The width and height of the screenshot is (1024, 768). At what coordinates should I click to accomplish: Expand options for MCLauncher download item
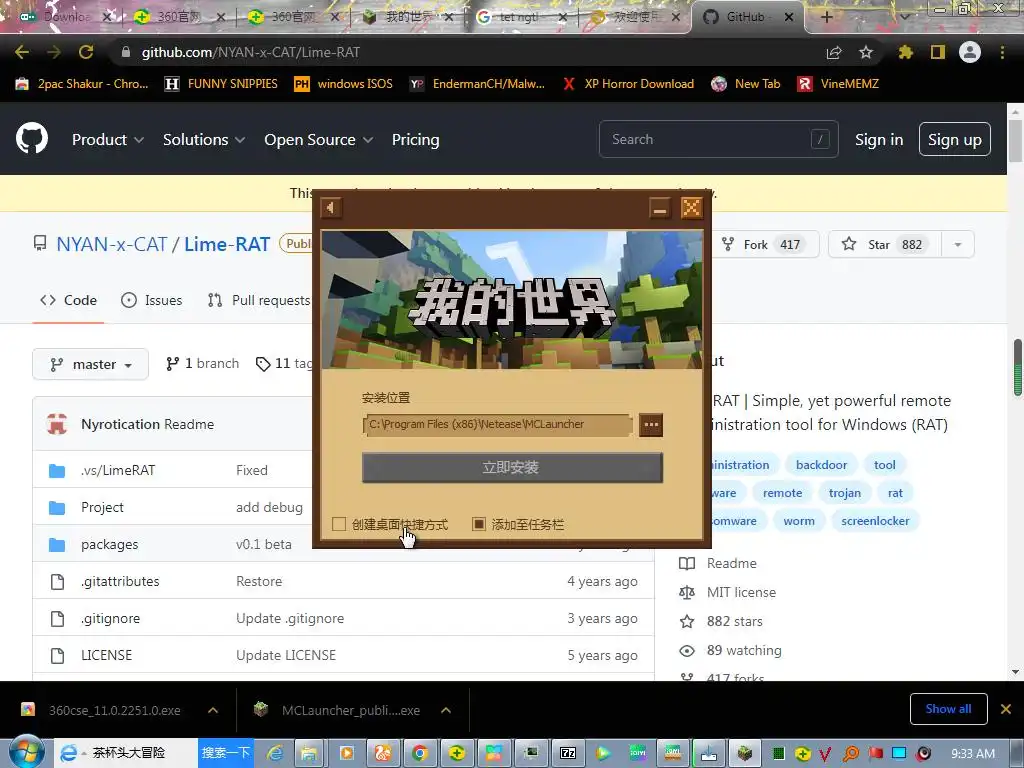(x=446, y=710)
